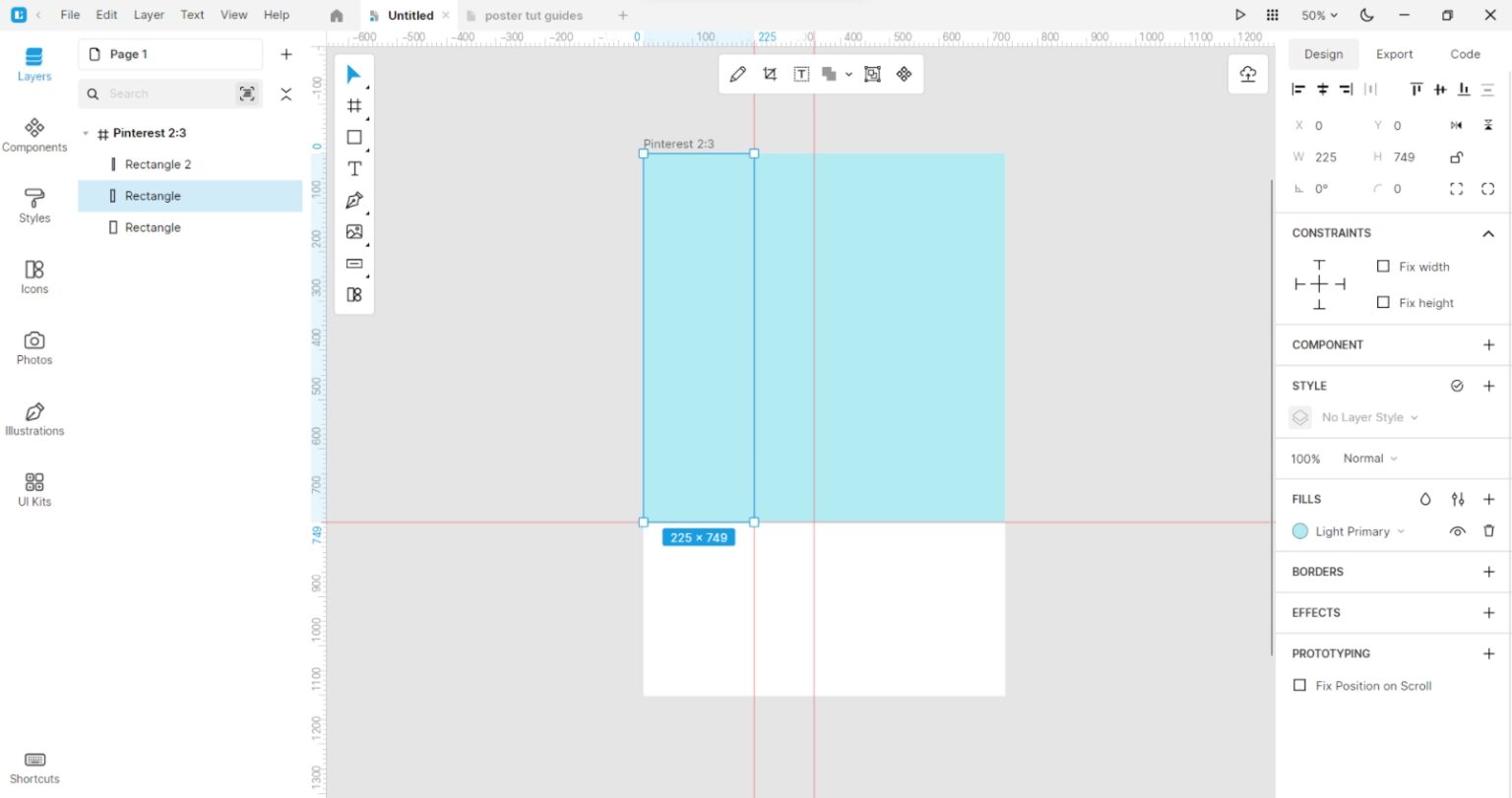Select the Frame (artboard) tool

(x=354, y=106)
